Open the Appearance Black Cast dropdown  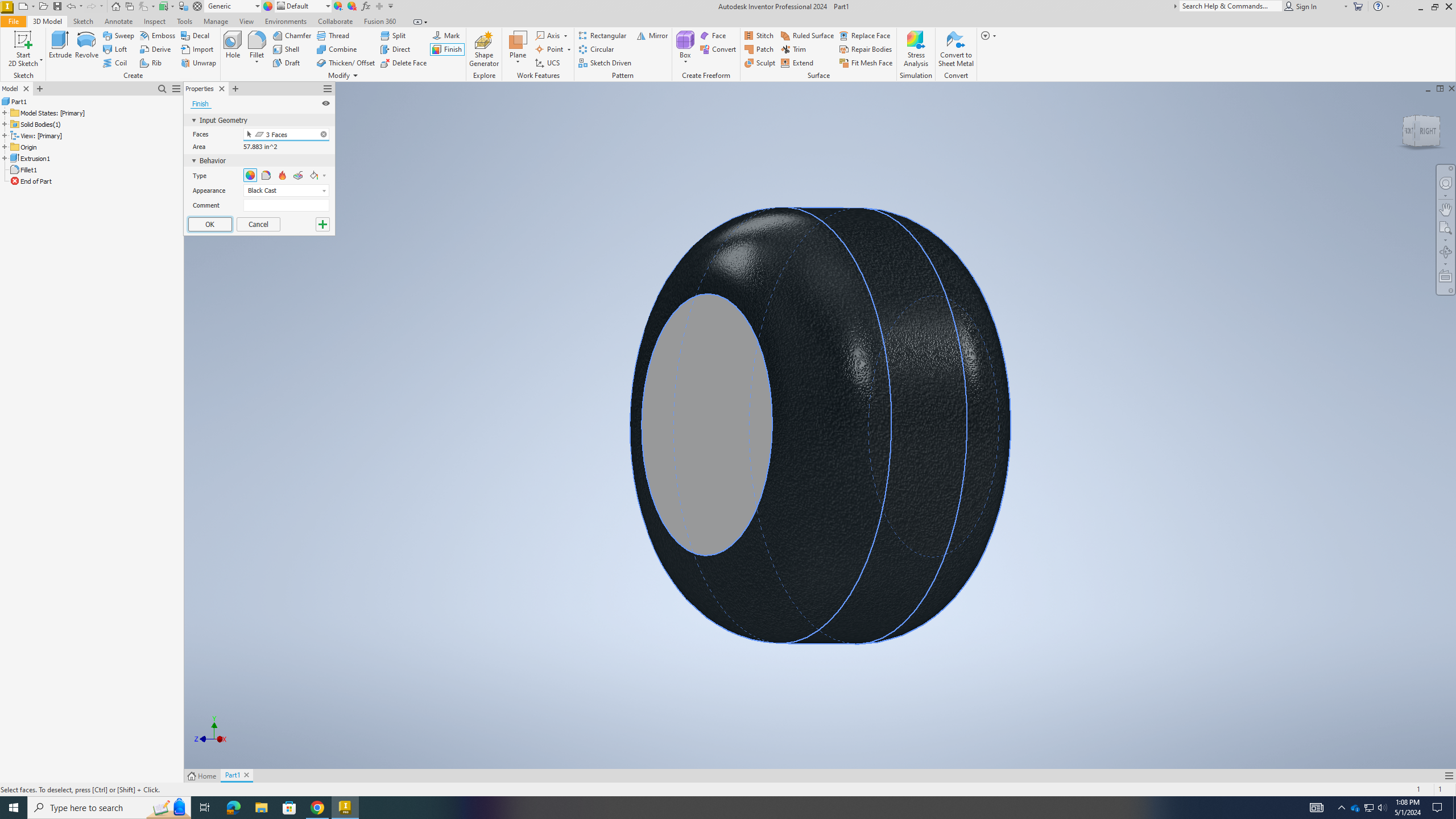(286, 191)
